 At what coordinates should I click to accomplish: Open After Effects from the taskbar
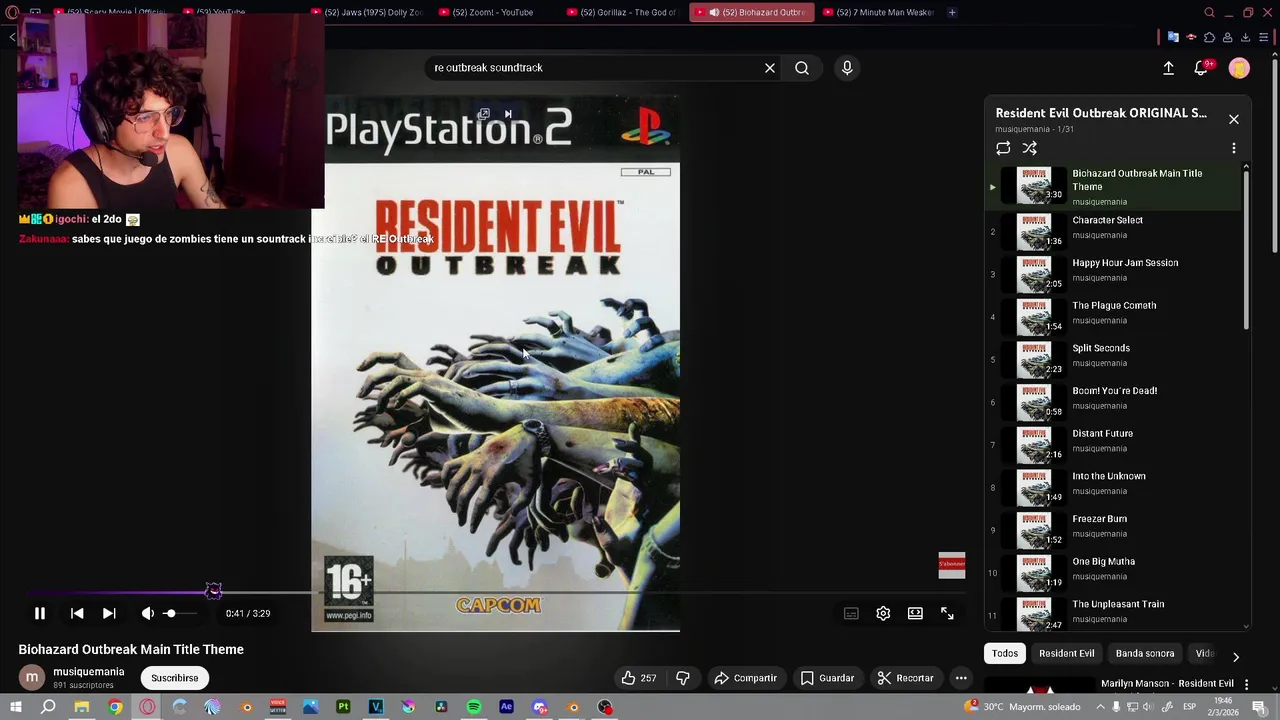click(506, 707)
